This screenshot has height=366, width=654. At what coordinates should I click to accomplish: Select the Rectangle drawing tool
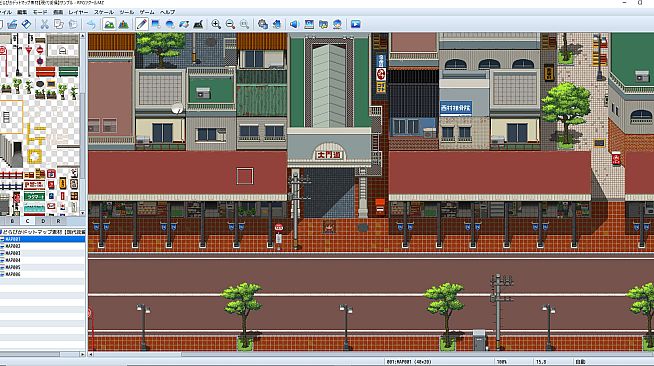point(156,24)
